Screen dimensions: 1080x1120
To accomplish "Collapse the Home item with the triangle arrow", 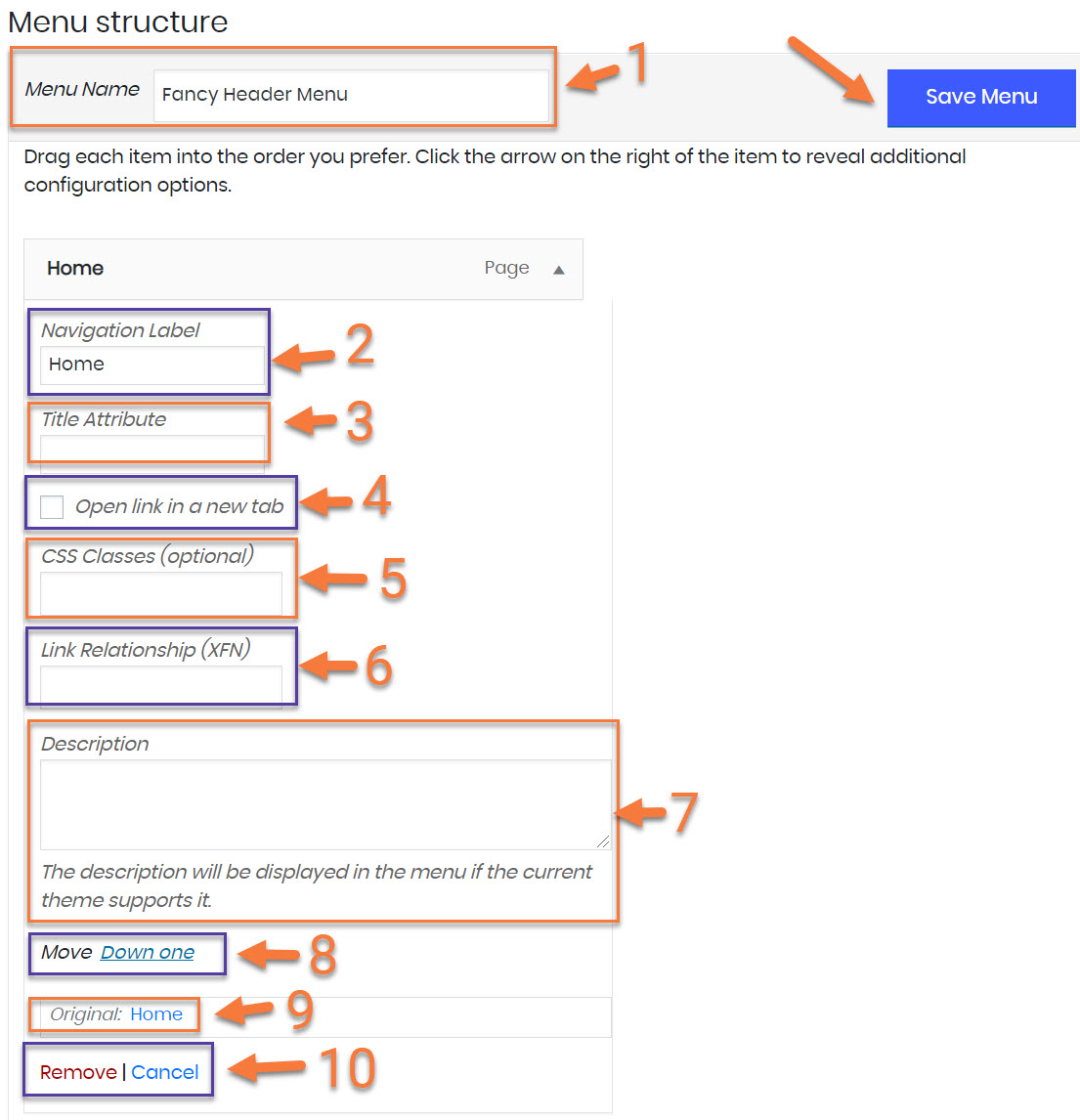I will coord(559,270).
